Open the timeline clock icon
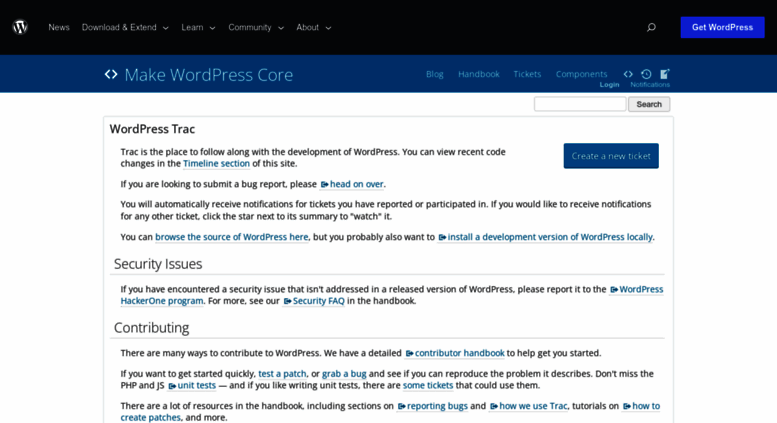Screen dimensions: 777x423 (x=646, y=74)
